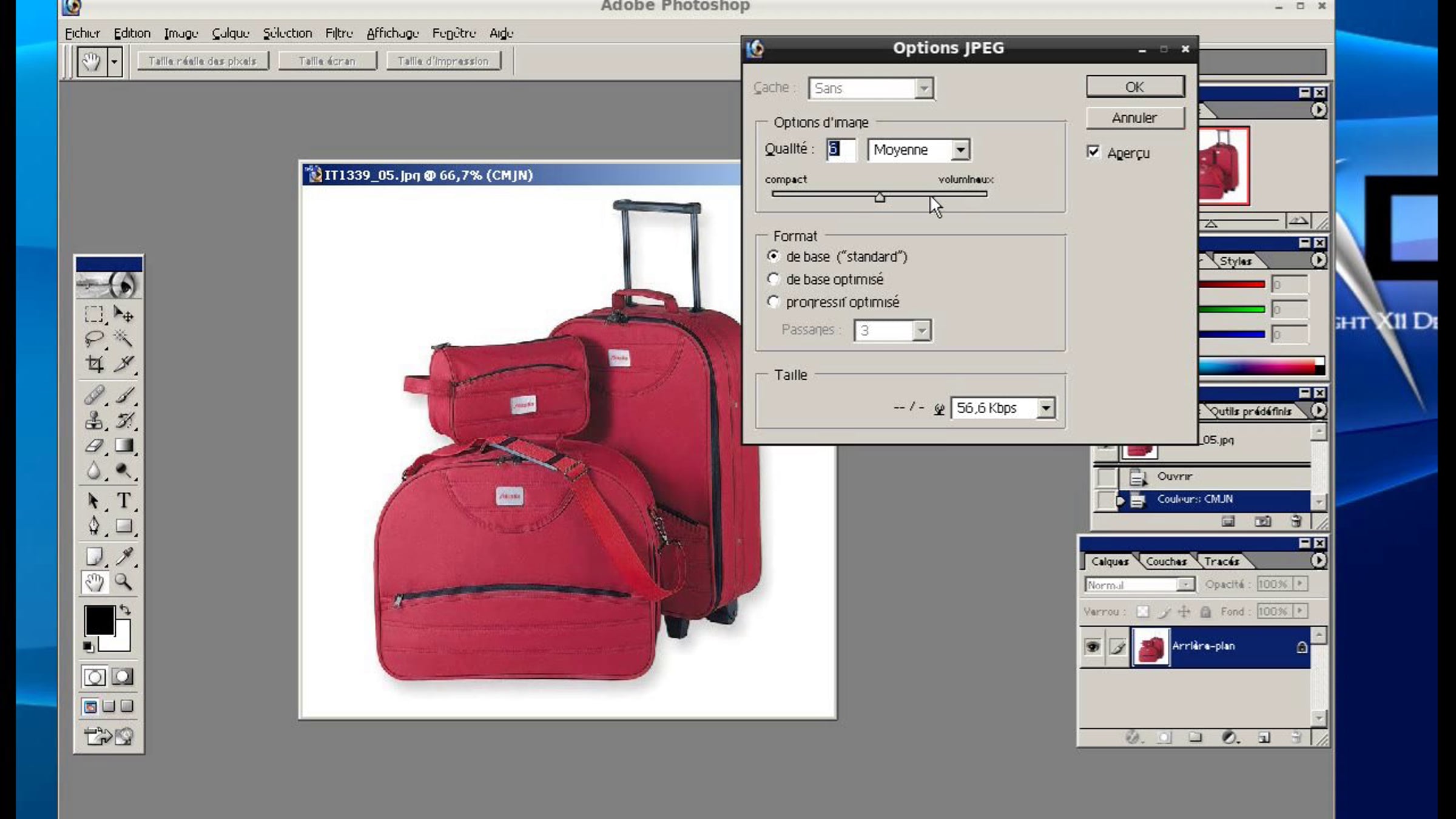Uncheck the Aperçu preview checkbox
This screenshot has width=1456, height=819.
point(1093,152)
